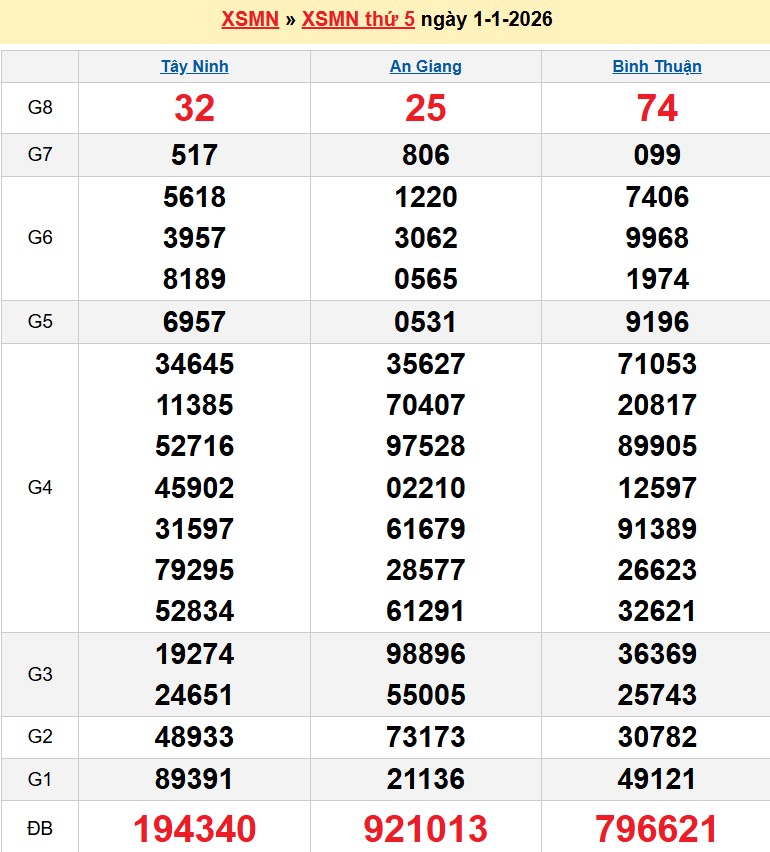
Task: Click the G1 row label
Action: pos(40,779)
